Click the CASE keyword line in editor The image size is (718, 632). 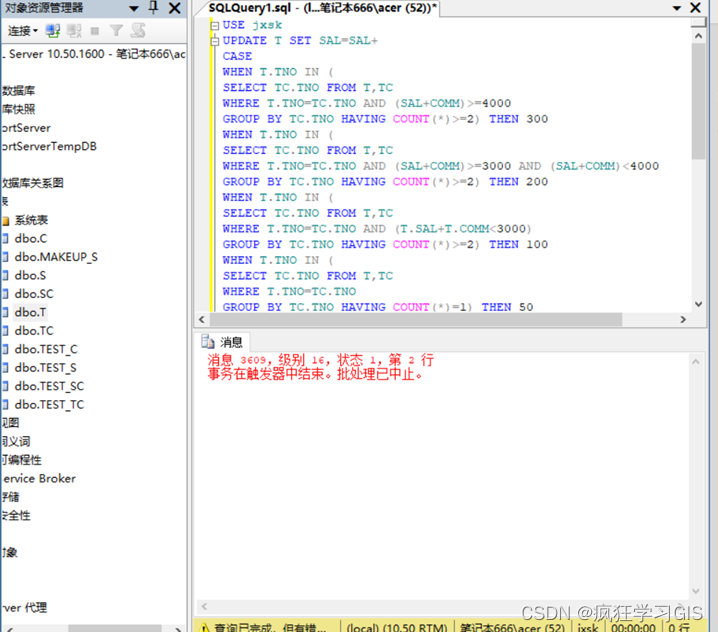coord(237,56)
